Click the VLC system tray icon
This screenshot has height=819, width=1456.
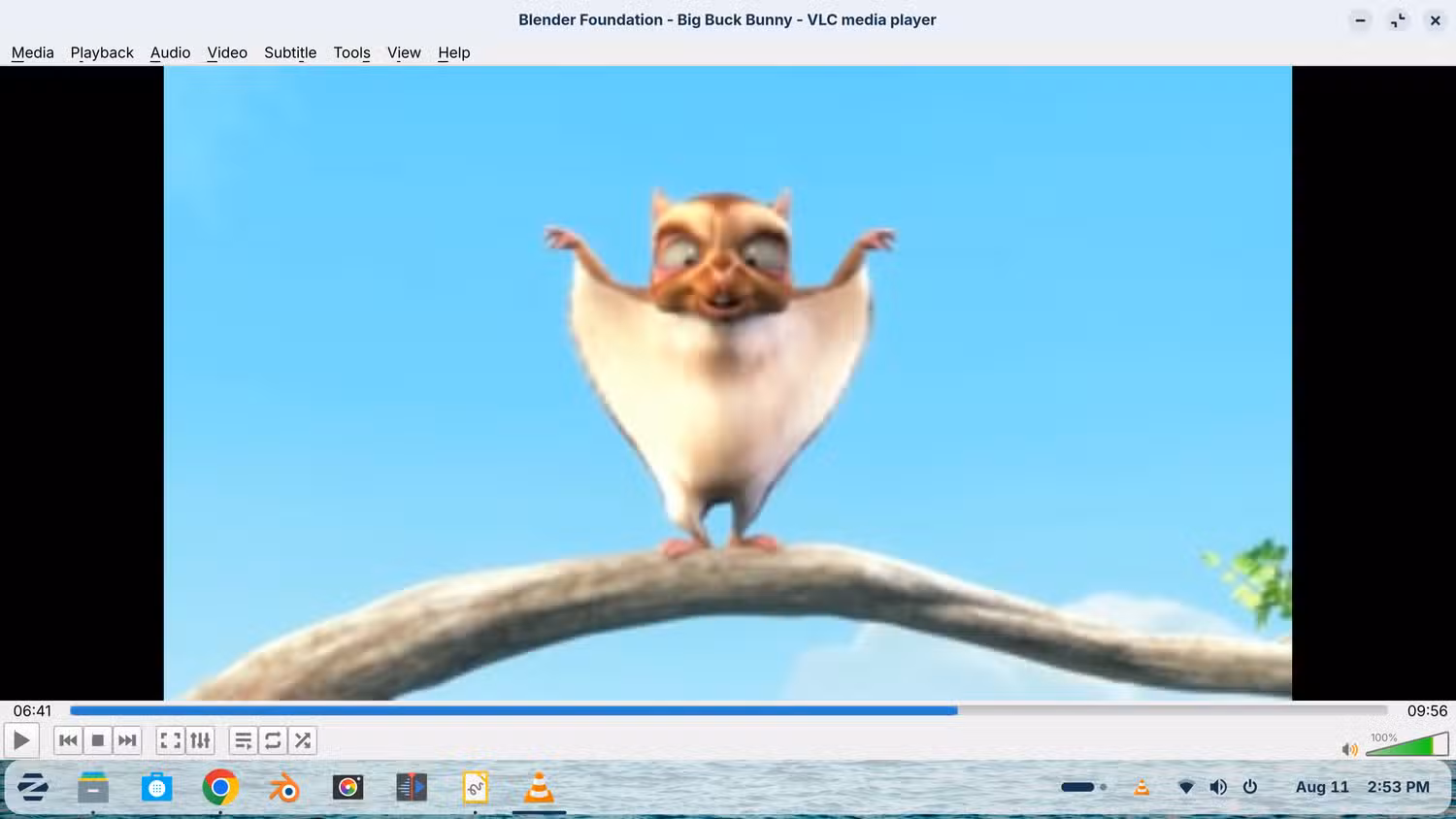coord(1142,787)
